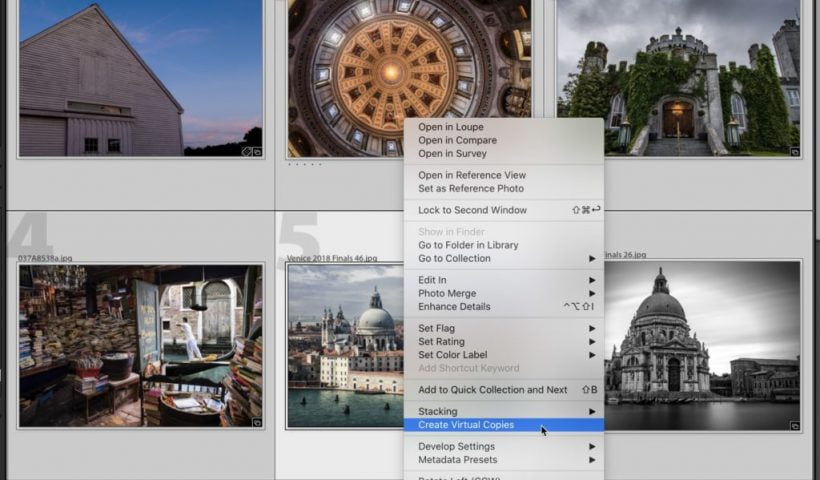
Task: Click Enhance Details in the context menu
Action: coord(454,307)
